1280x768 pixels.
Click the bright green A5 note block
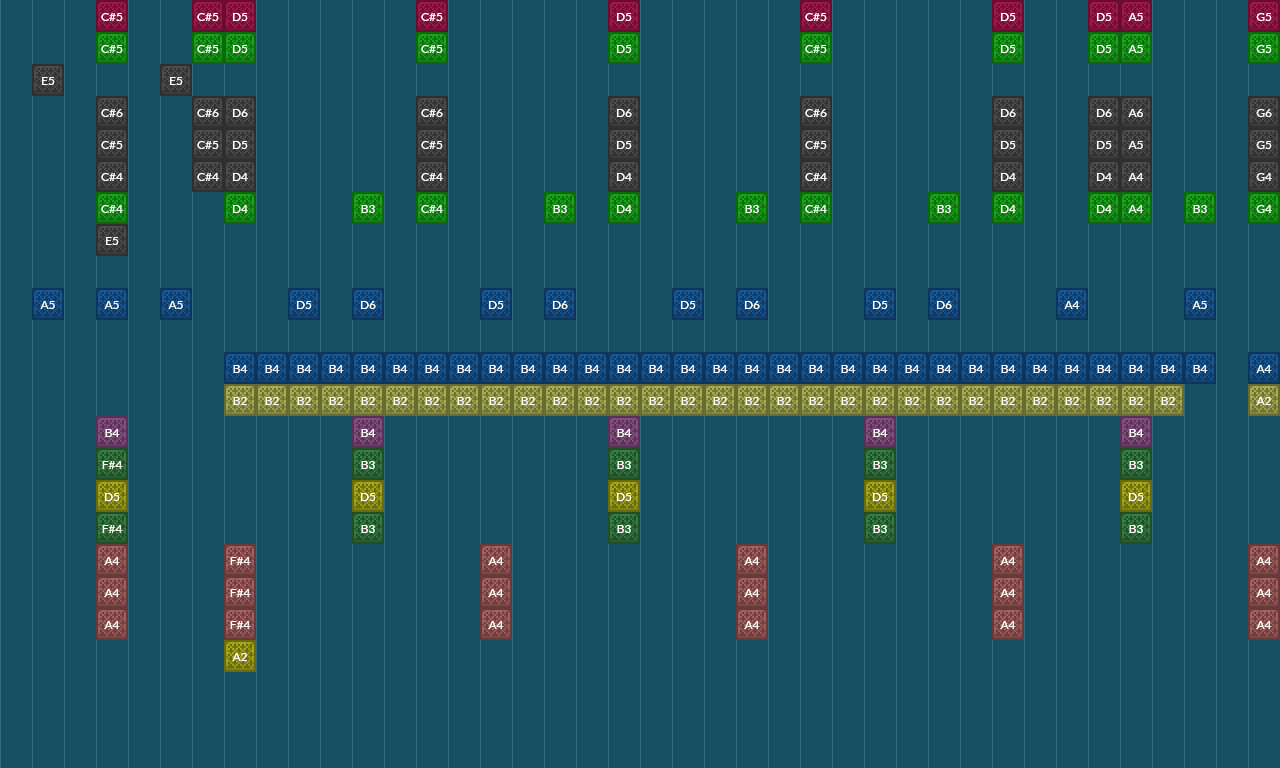[x=1136, y=48]
